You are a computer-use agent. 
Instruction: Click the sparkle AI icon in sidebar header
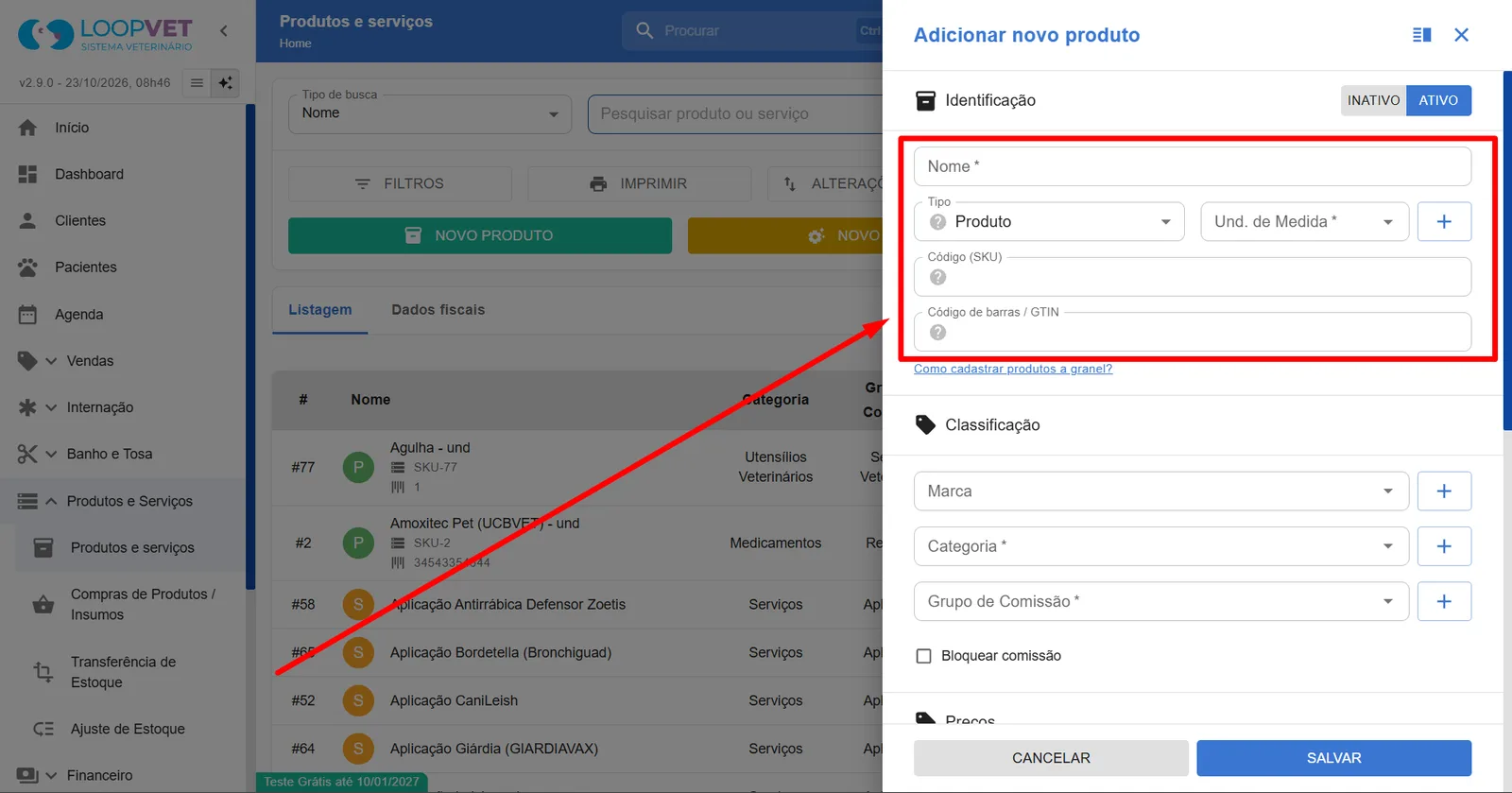(226, 83)
